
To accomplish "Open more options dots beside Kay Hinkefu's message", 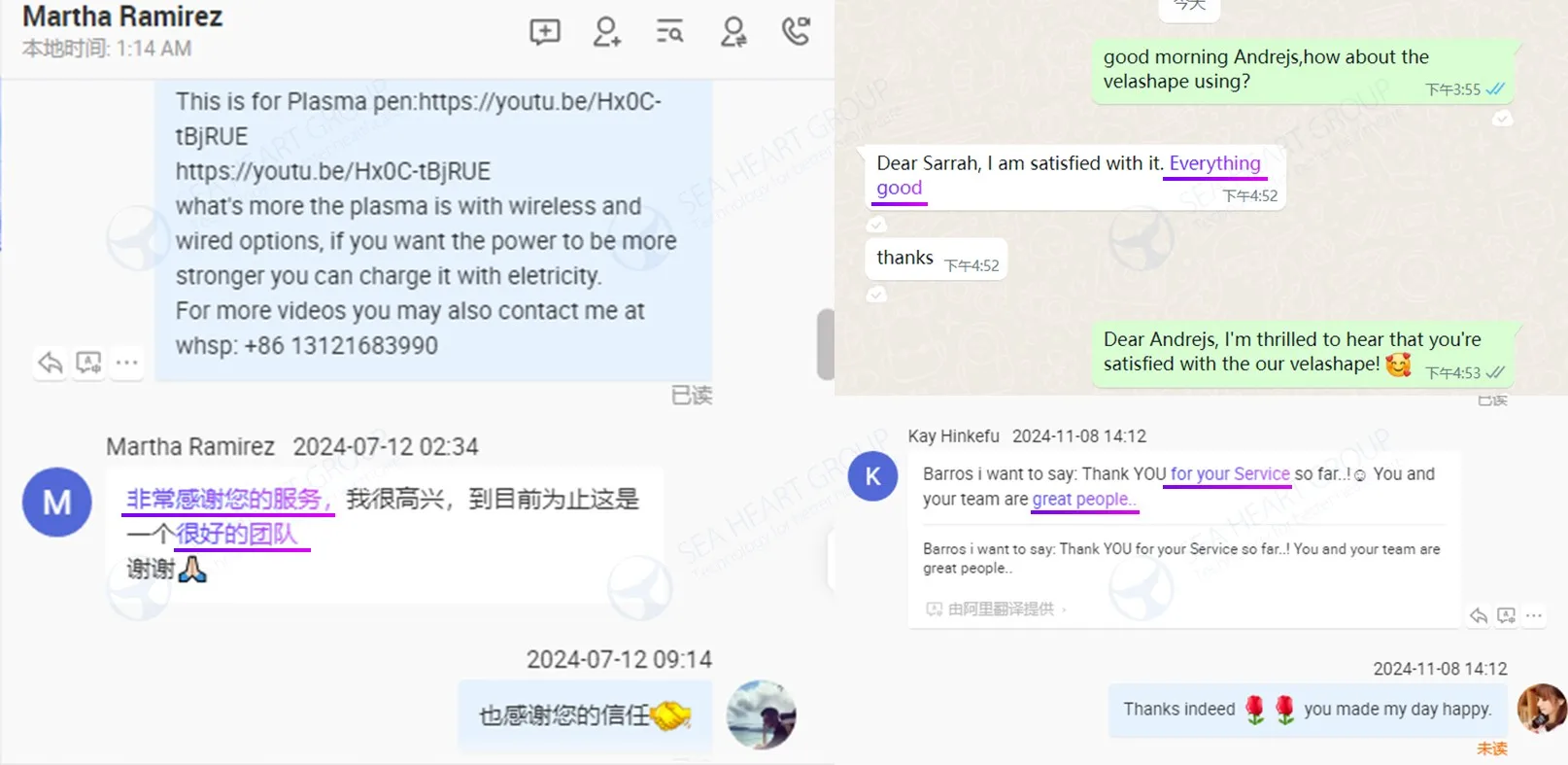I will point(1534,615).
